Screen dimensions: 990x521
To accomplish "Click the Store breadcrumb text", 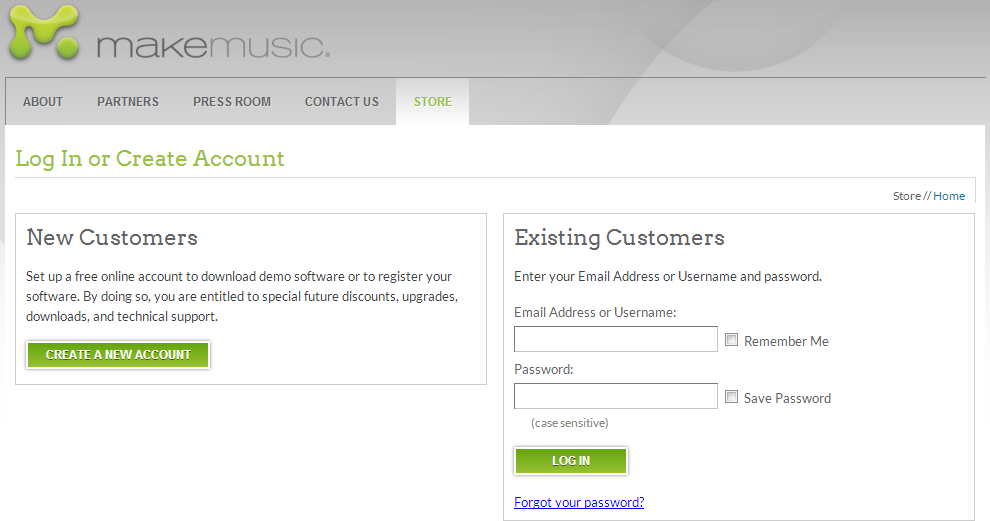I will click(x=906, y=196).
